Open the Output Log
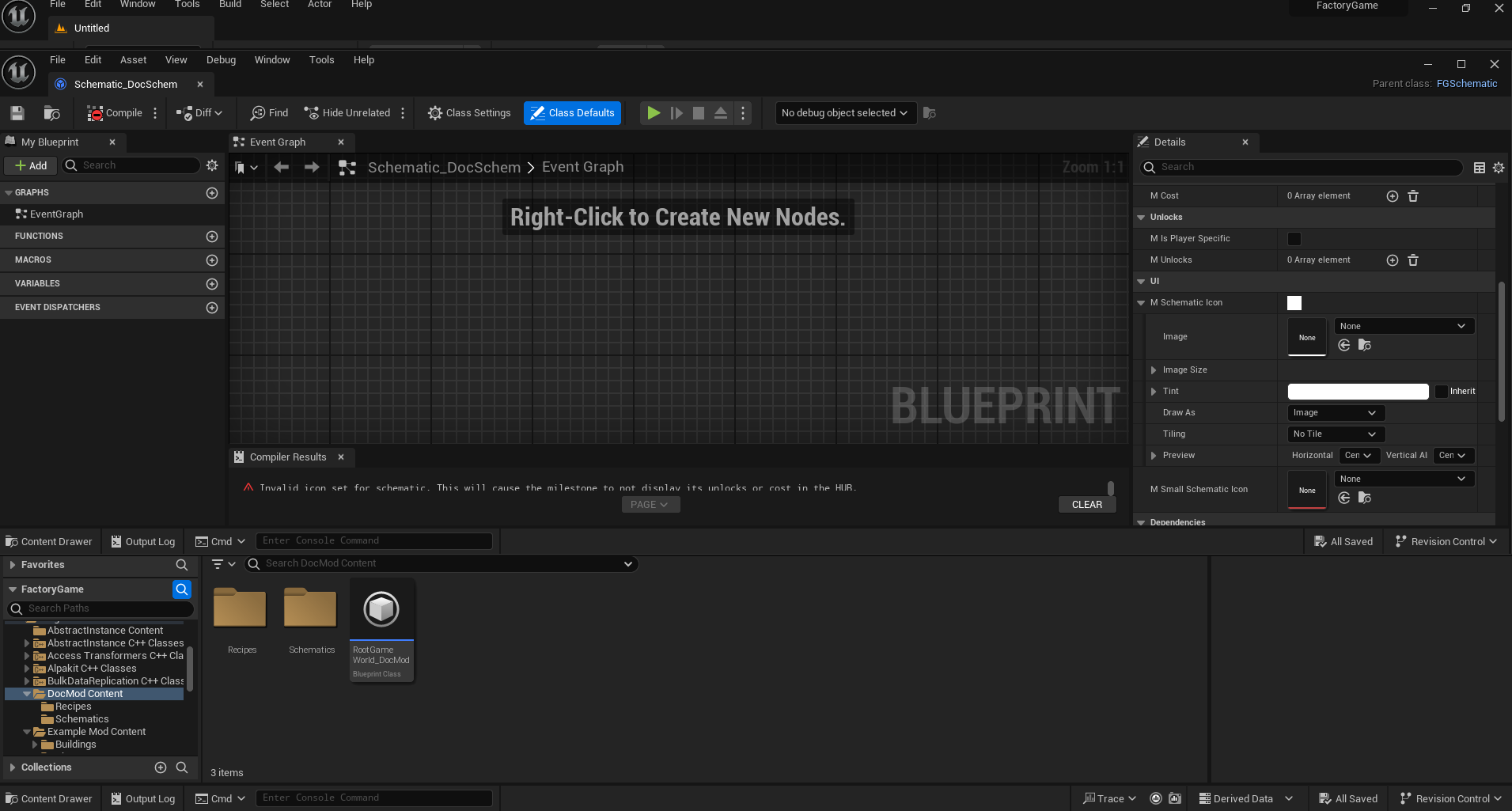1512x811 pixels. pos(142,541)
